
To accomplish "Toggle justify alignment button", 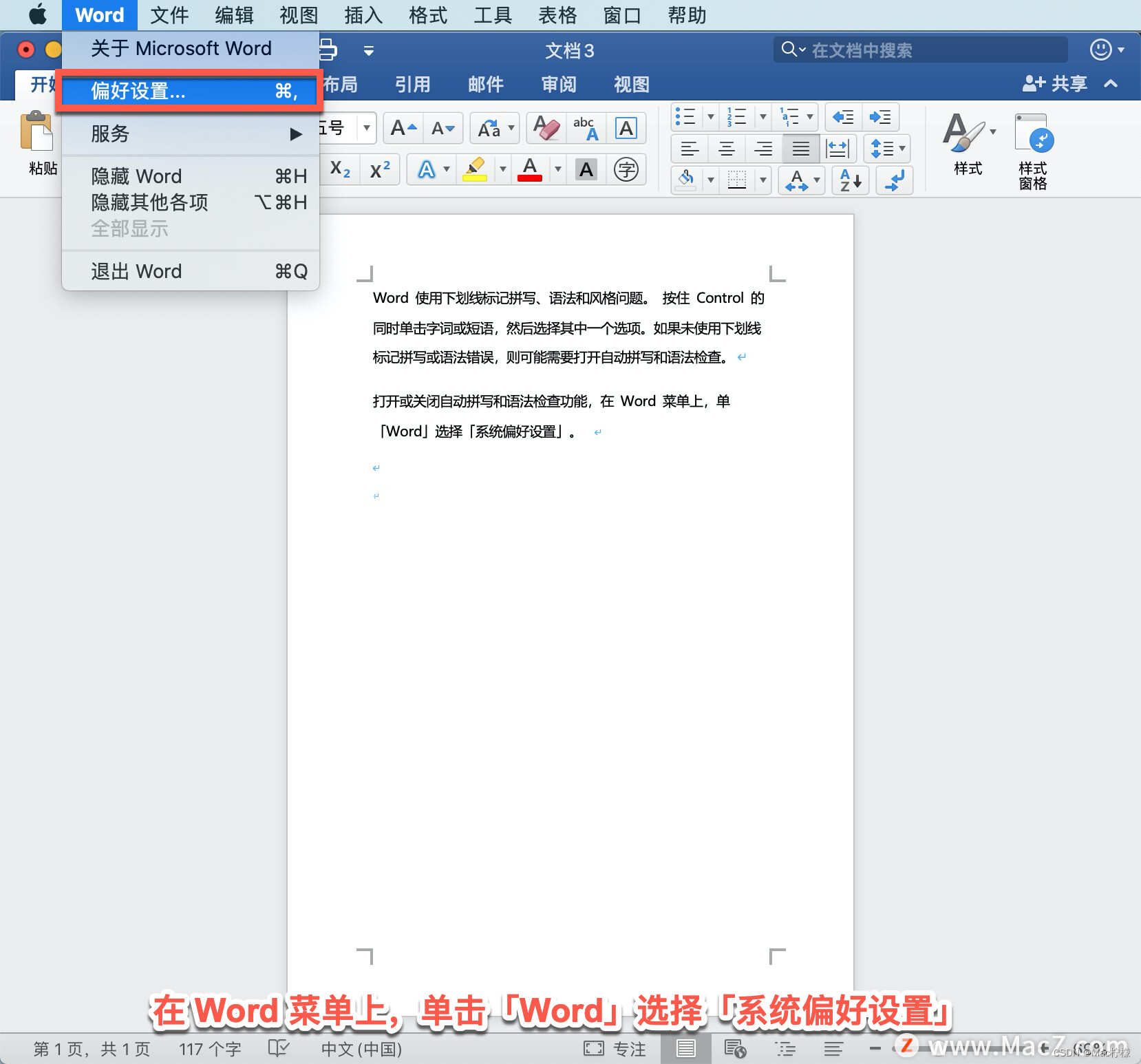I will (x=800, y=149).
